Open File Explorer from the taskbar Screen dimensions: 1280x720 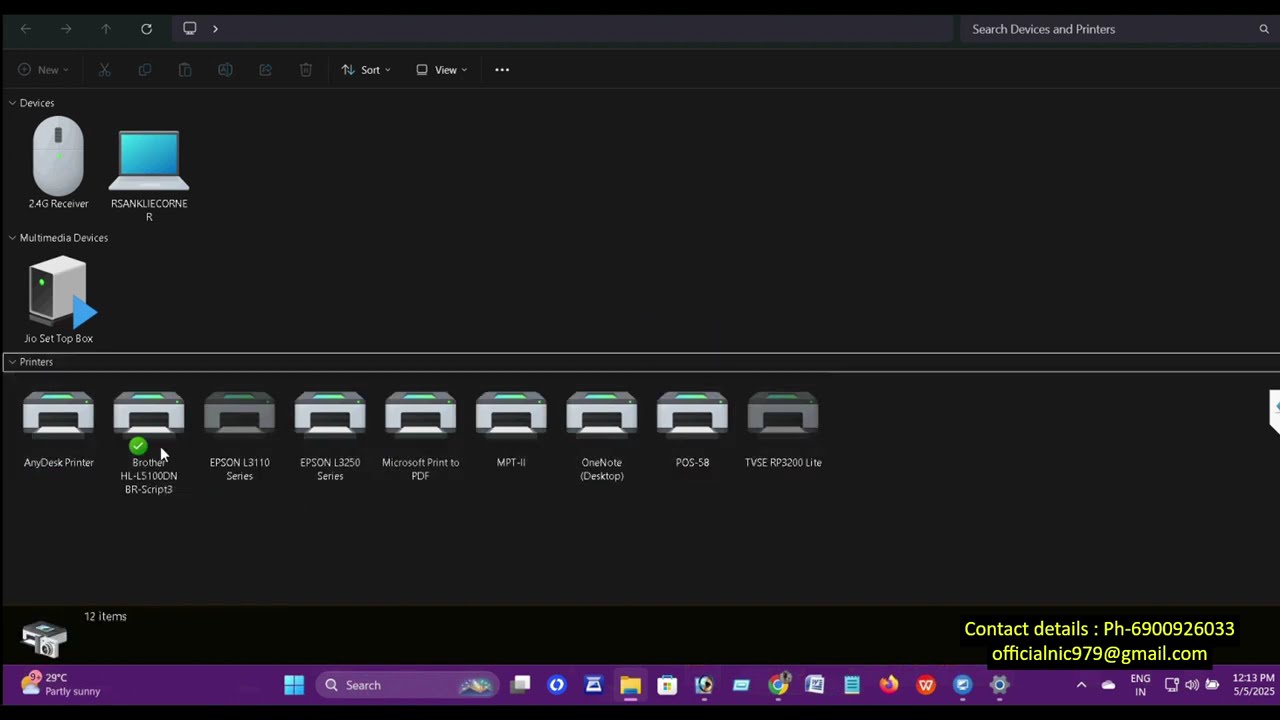coord(630,685)
